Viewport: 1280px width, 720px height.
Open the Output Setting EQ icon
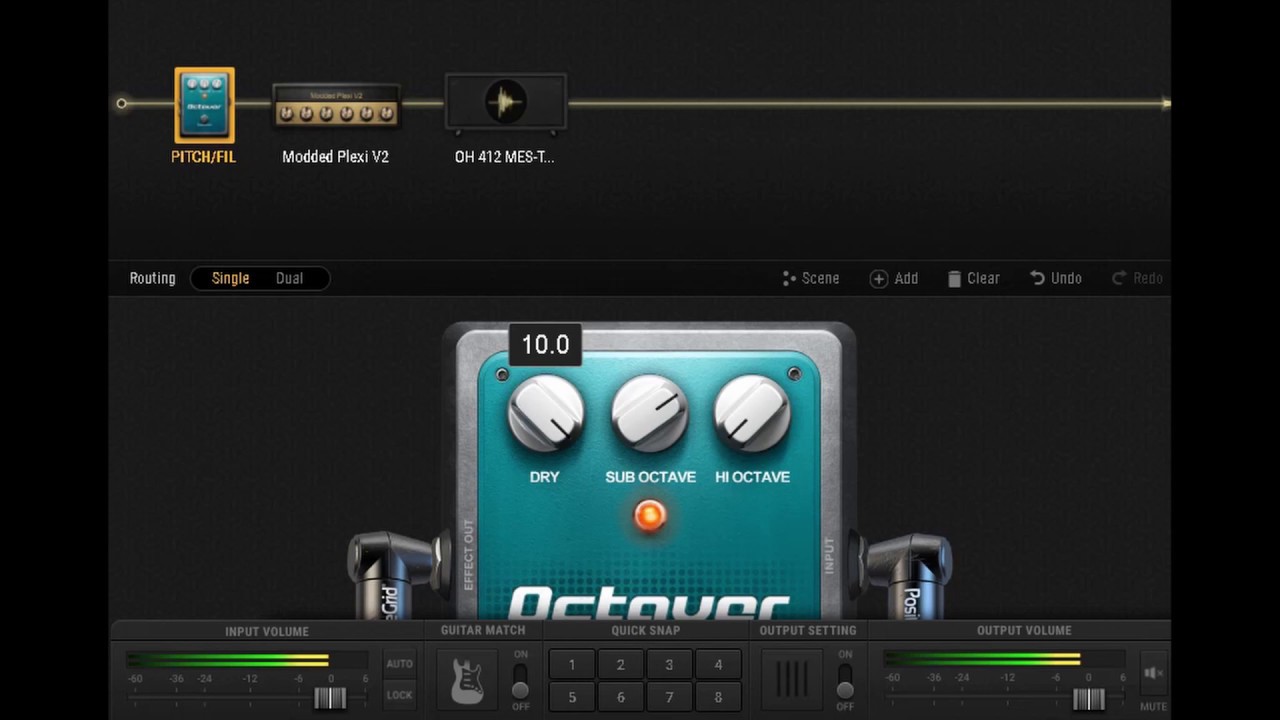792,679
